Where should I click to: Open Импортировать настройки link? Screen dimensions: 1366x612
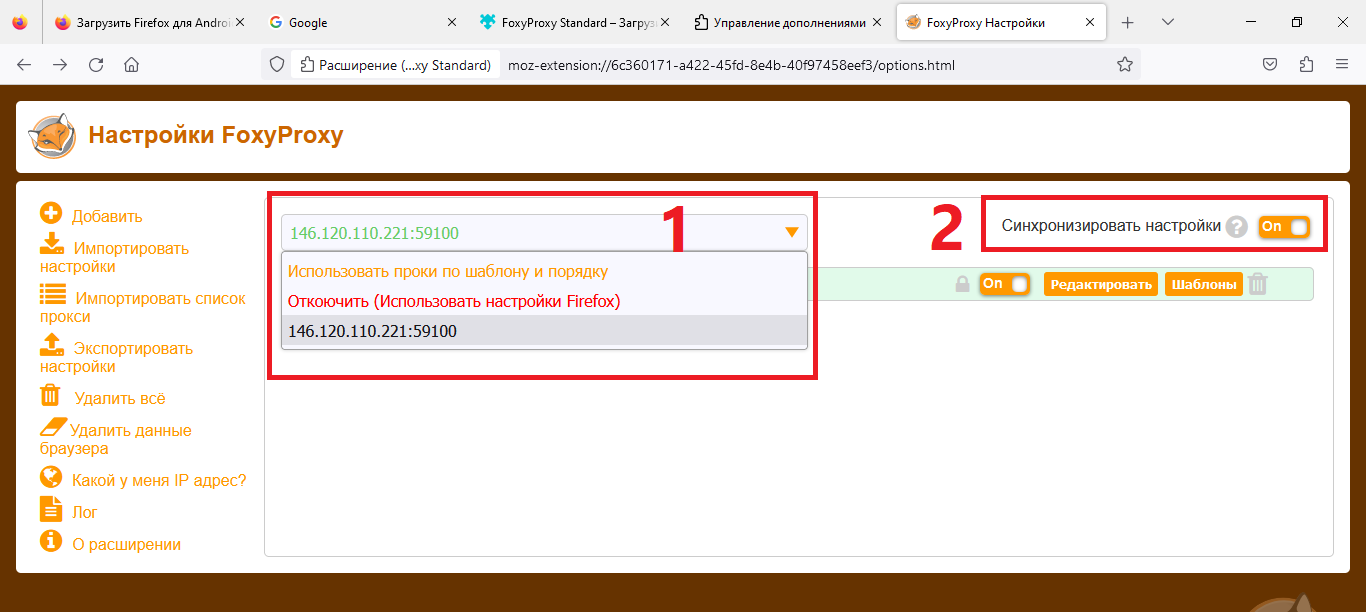pyautogui.click(x=115, y=257)
